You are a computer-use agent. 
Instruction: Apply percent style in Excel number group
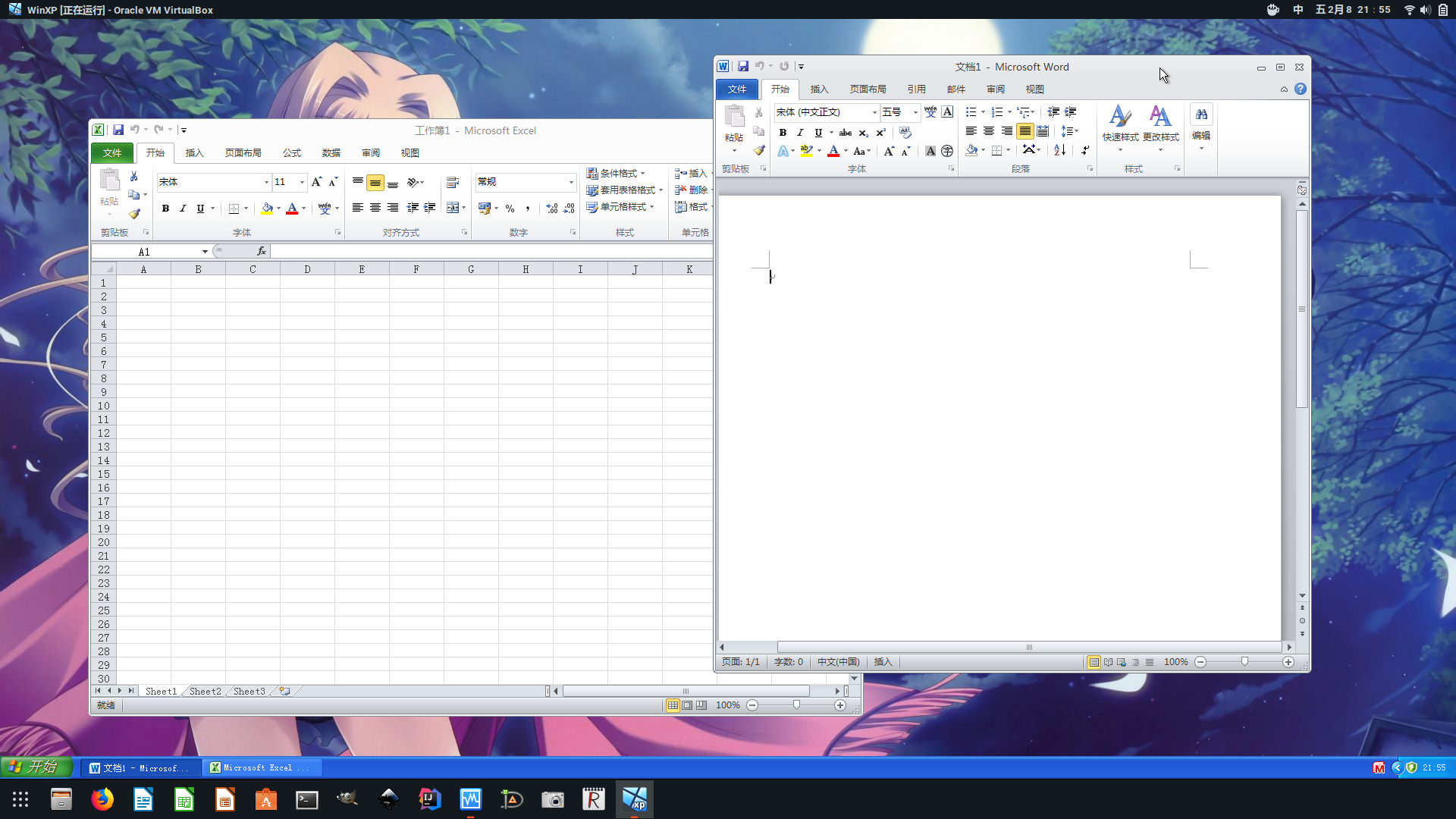tap(510, 208)
